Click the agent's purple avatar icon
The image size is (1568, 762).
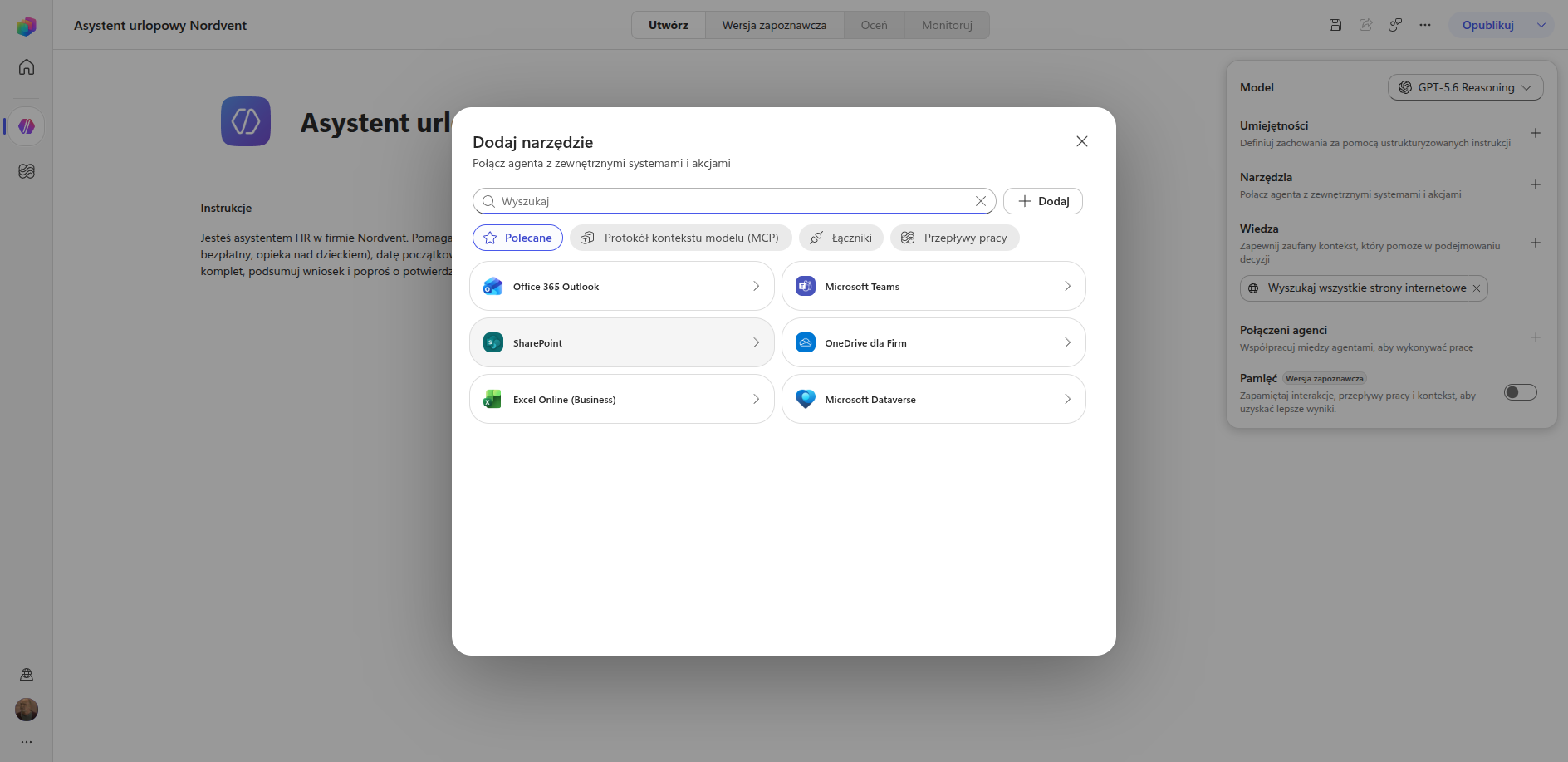(x=246, y=121)
